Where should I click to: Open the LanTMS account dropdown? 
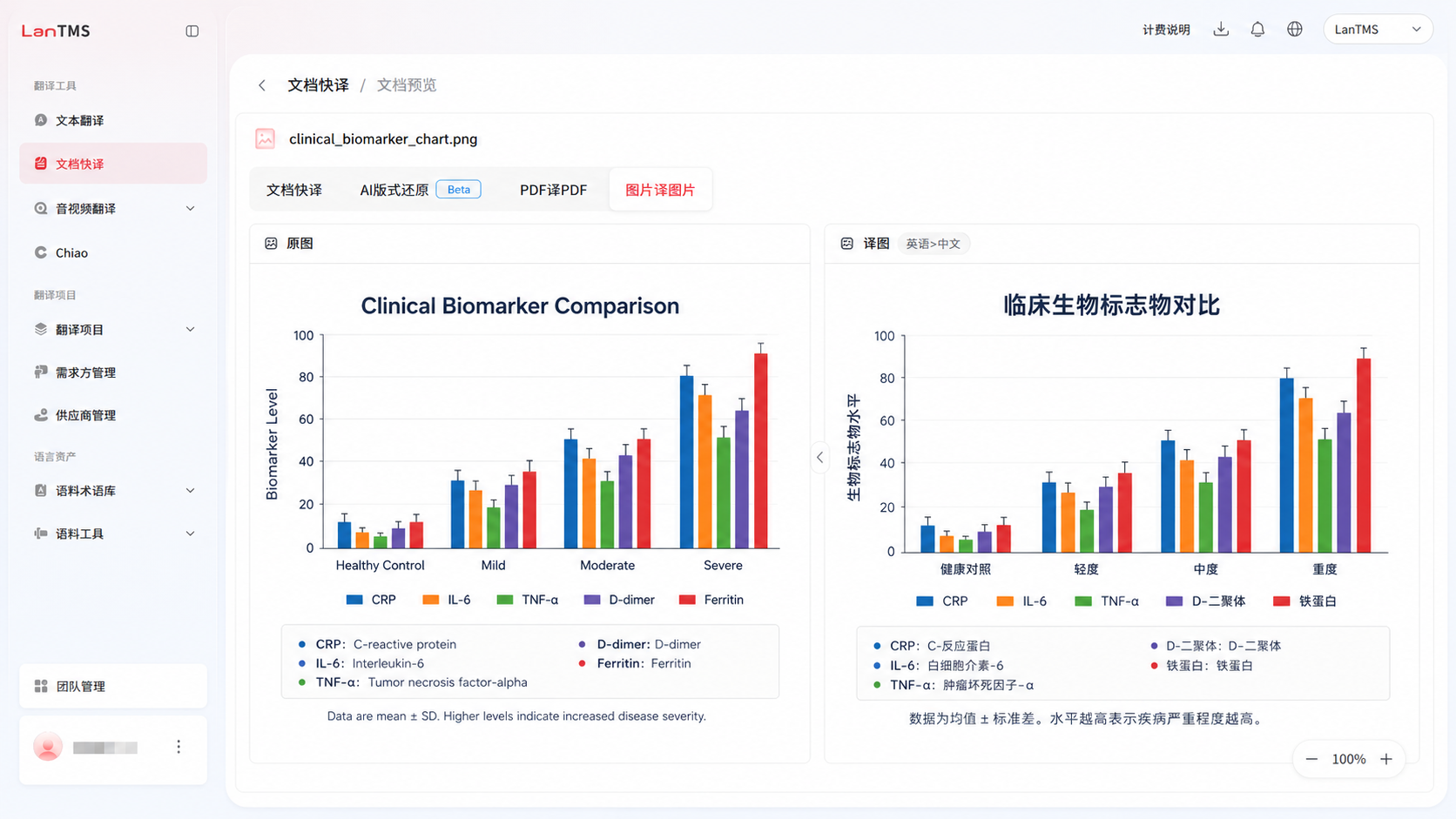[1378, 30]
